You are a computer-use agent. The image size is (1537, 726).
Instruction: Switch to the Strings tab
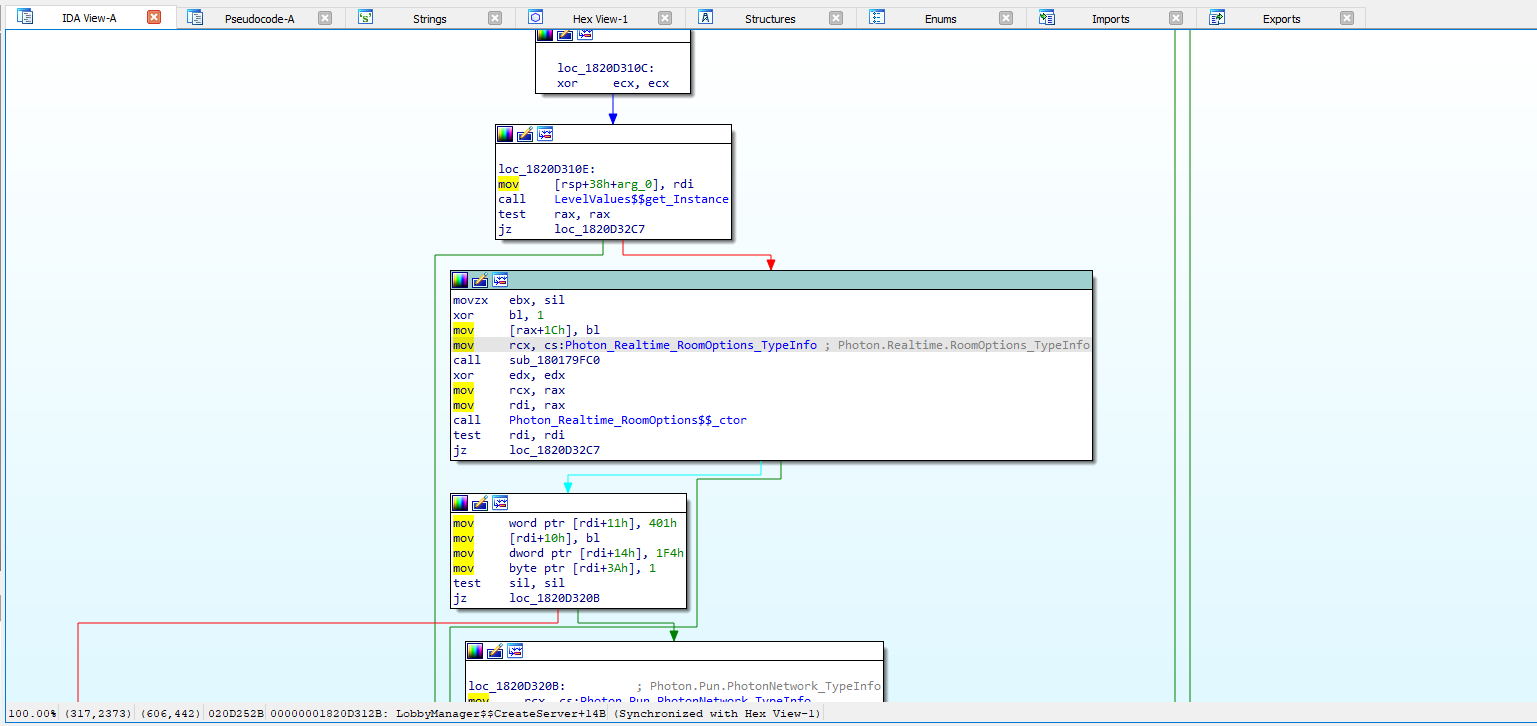point(429,18)
